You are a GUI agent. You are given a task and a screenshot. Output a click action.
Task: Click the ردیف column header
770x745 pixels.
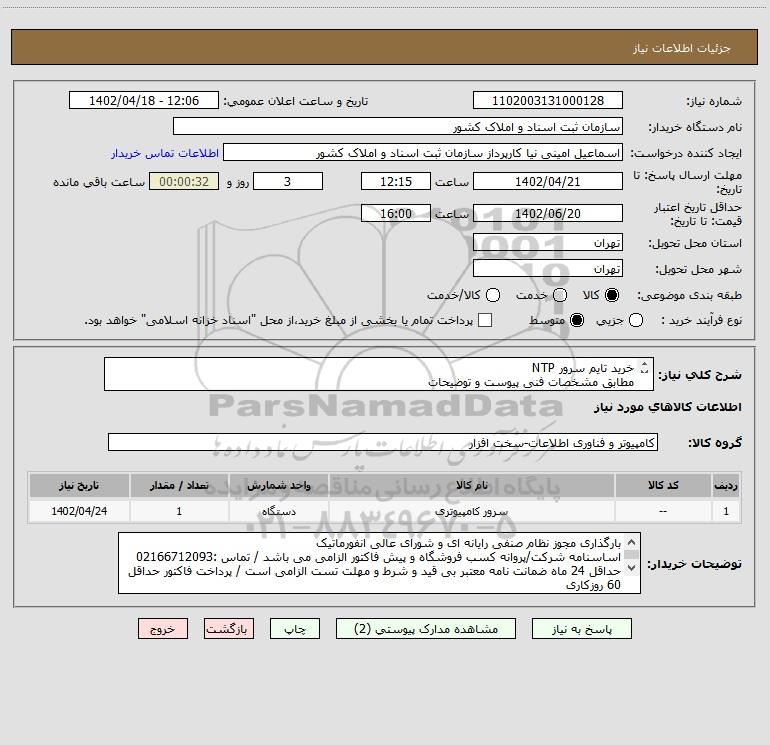tap(726, 485)
